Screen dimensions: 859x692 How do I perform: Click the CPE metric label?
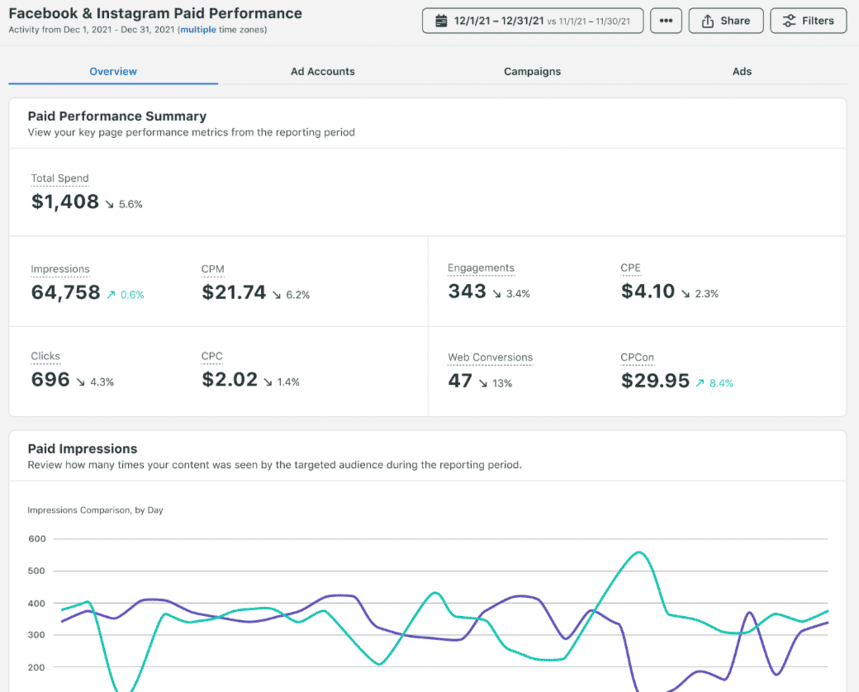(629, 268)
